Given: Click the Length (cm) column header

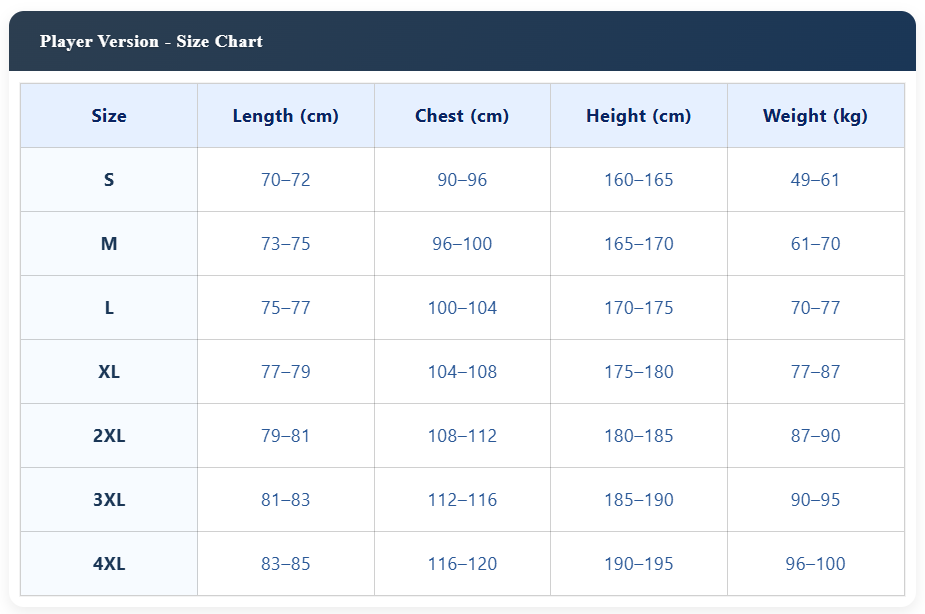Looking at the screenshot, I should coord(285,116).
